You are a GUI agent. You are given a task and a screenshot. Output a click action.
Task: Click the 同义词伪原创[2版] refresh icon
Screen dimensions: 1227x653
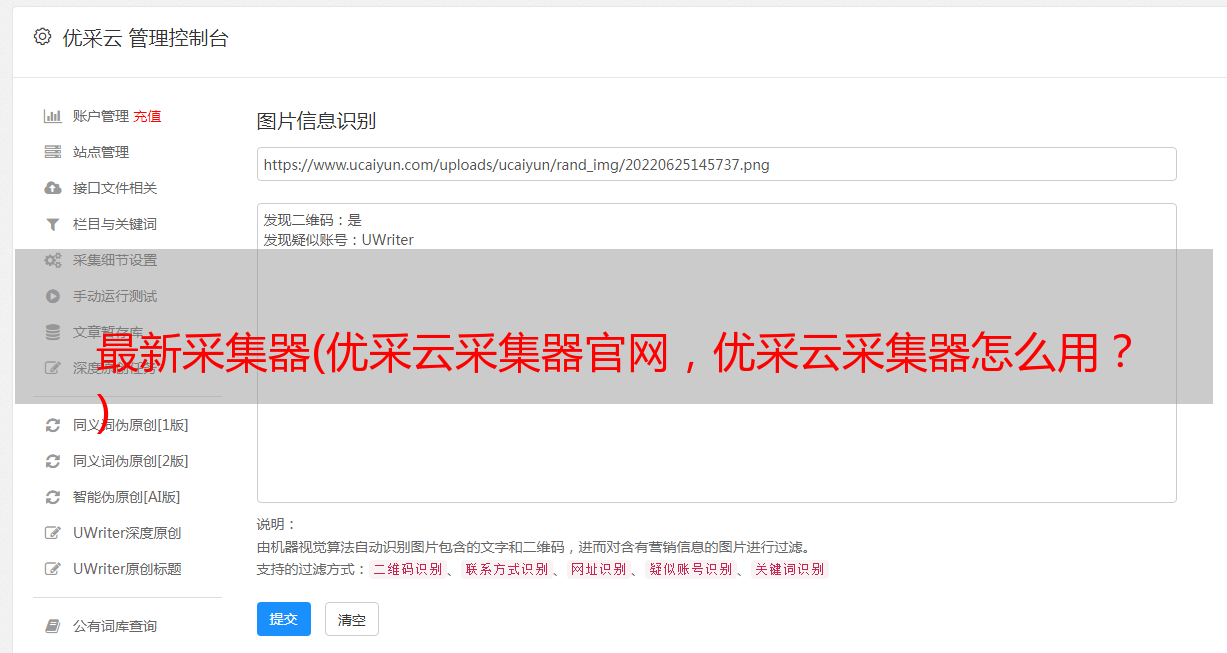click(53, 461)
